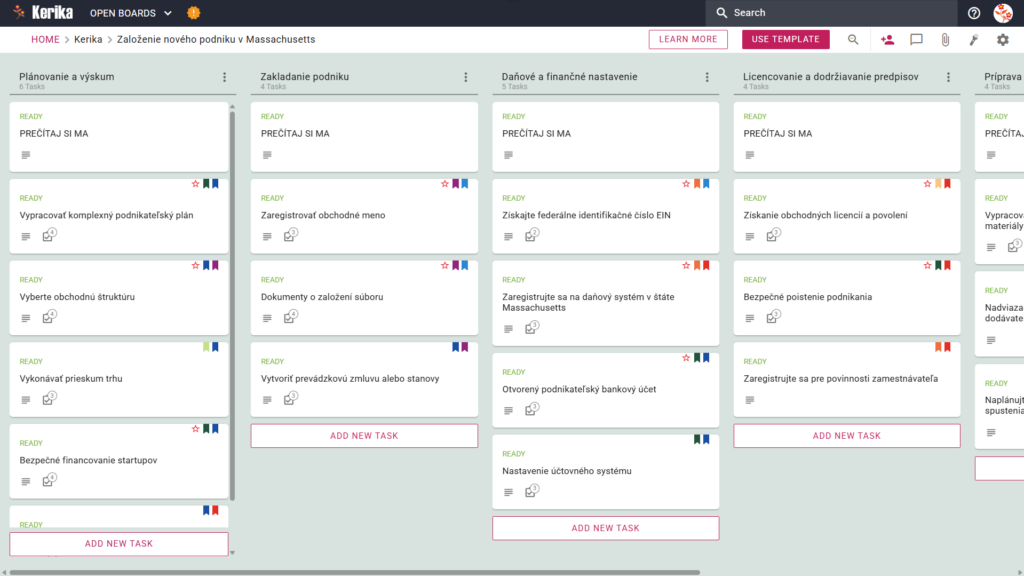Screen dimensions: 1024x576
Task: Click USE TEMPLATE button
Action: [786, 39]
